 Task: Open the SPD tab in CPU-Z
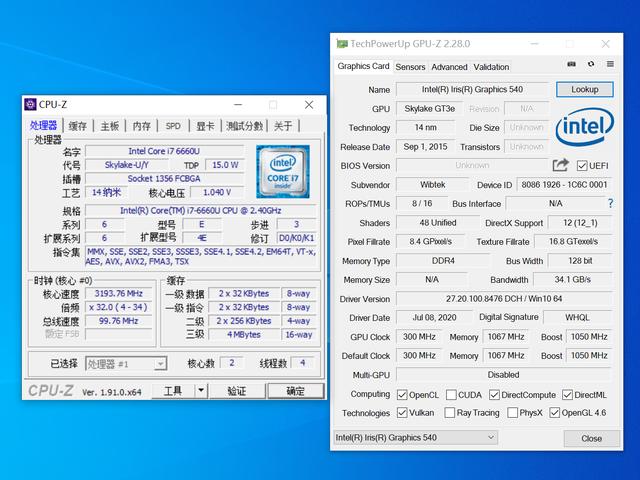coord(173,126)
